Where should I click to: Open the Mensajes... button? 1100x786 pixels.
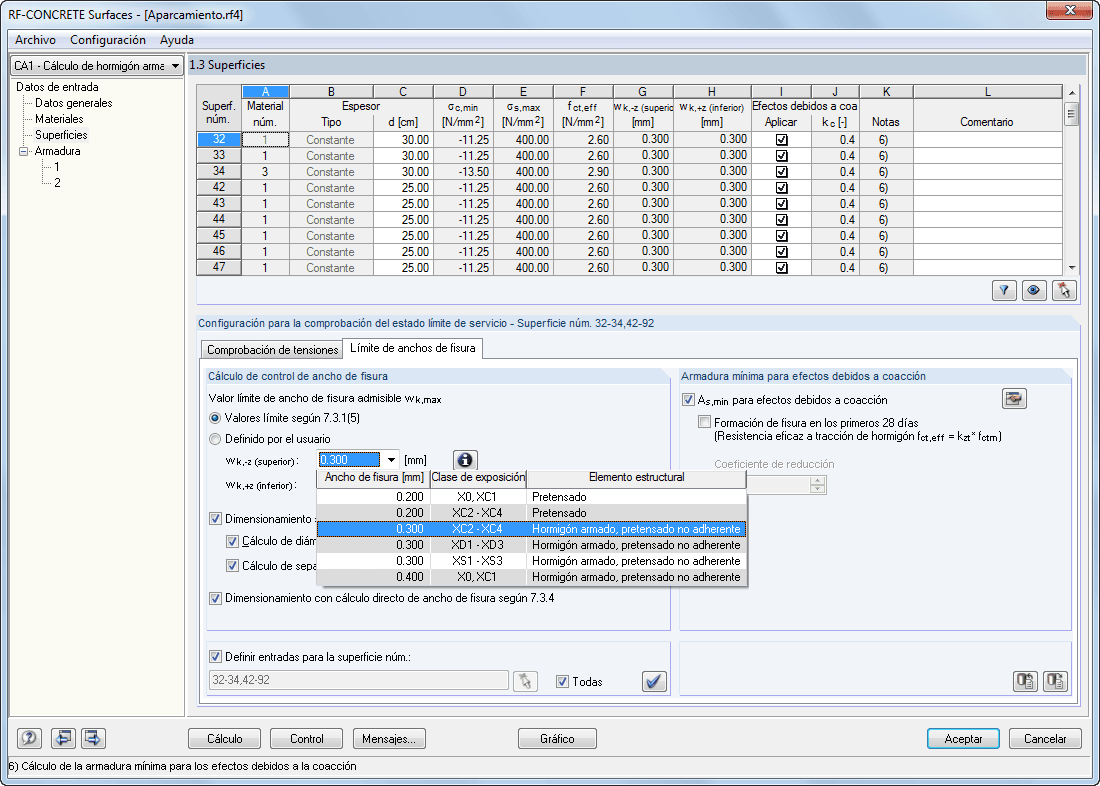pyautogui.click(x=389, y=739)
